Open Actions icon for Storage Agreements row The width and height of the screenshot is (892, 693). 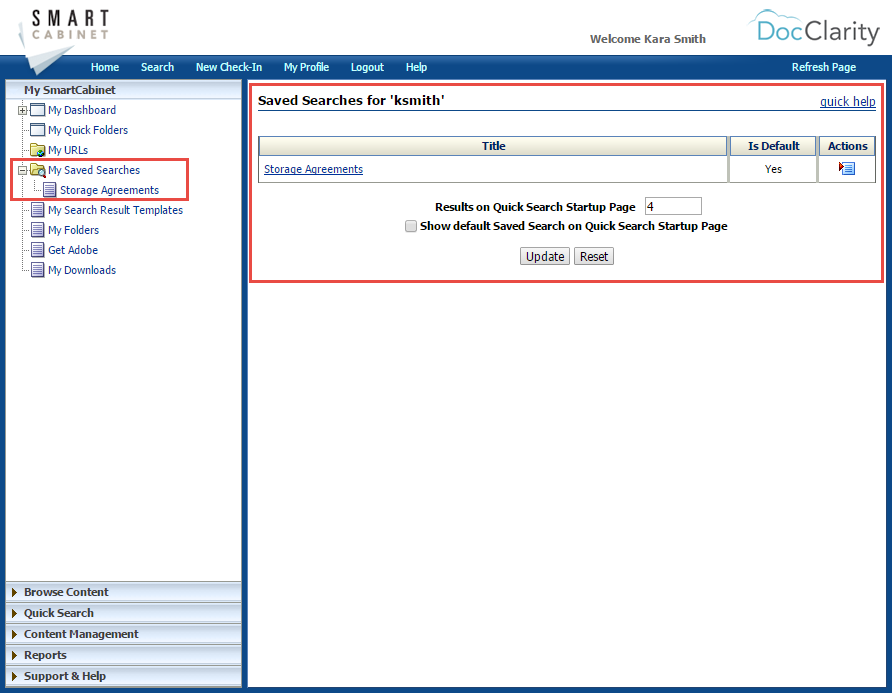coord(847,169)
